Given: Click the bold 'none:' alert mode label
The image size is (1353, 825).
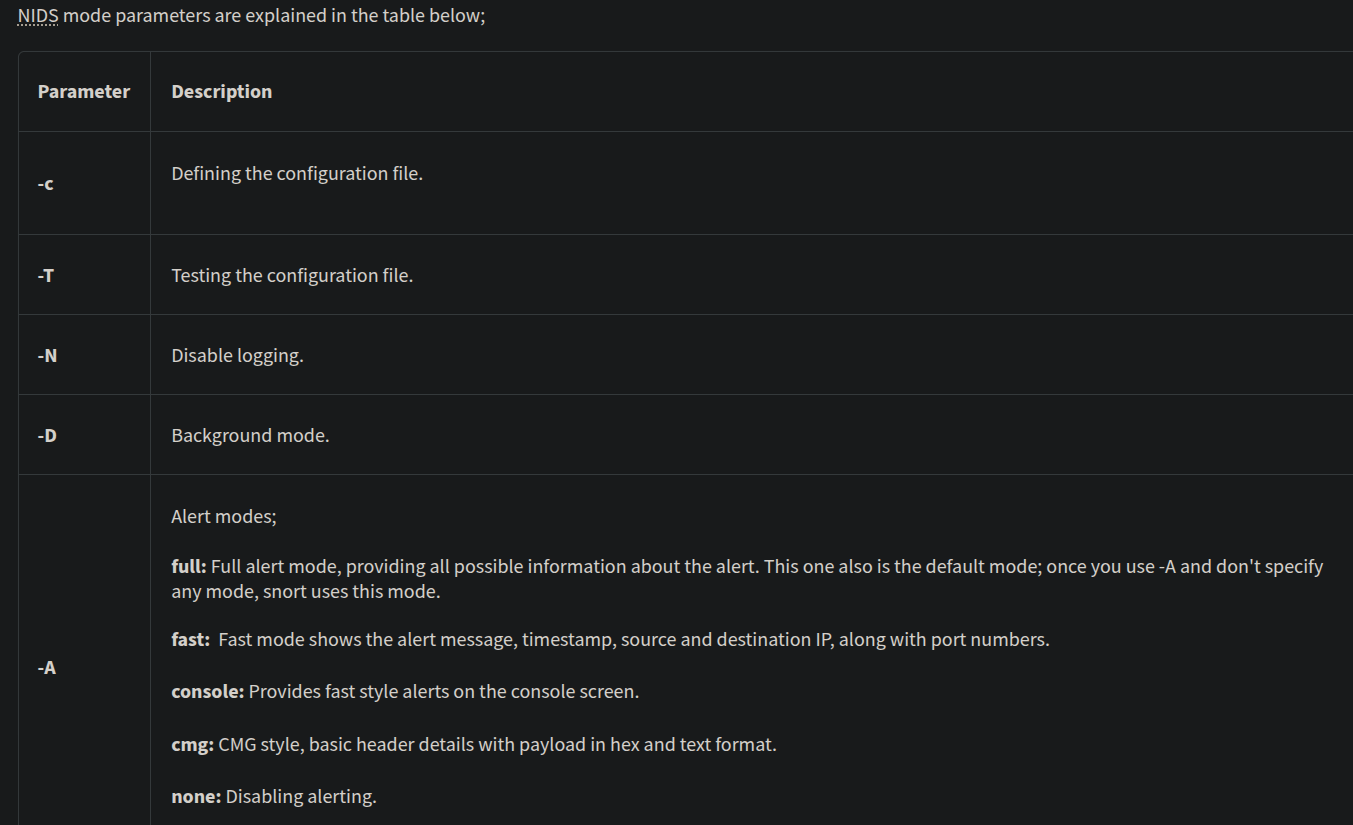Looking at the screenshot, I should click(x=196, y=797).
